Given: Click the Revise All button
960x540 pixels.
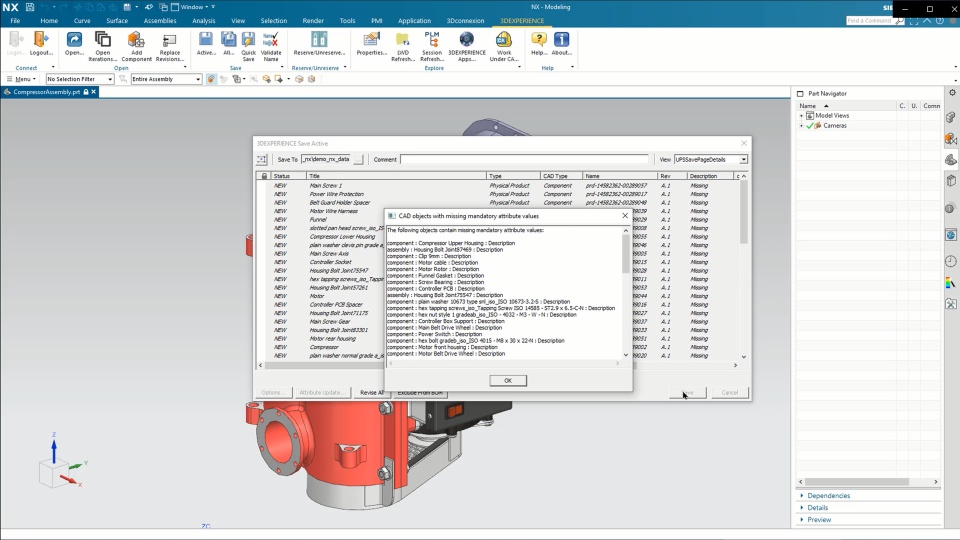Looking at the screenshot, I should [x=370, y=392].
